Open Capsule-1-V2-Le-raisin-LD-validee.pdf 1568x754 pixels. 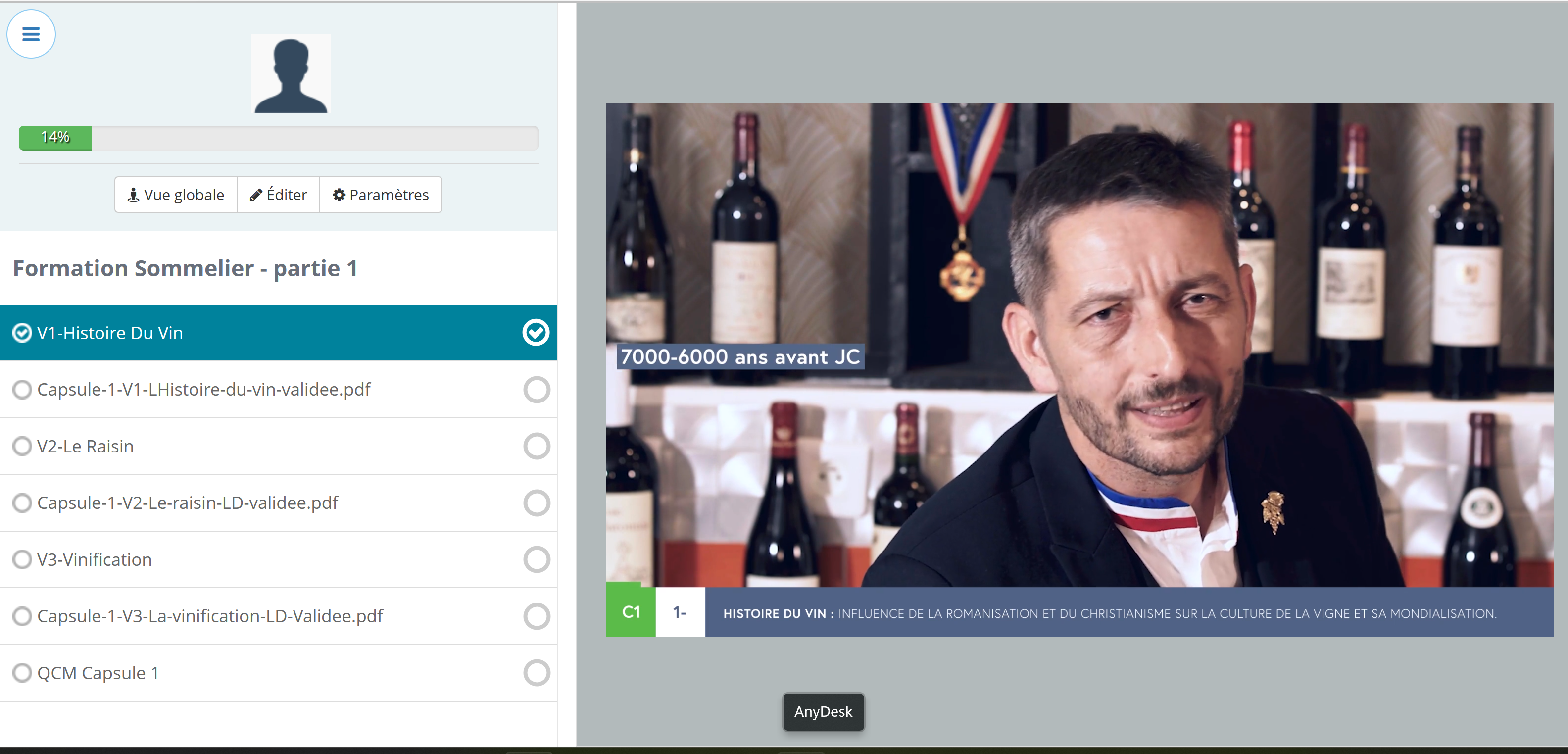click(x=188, y=503)
